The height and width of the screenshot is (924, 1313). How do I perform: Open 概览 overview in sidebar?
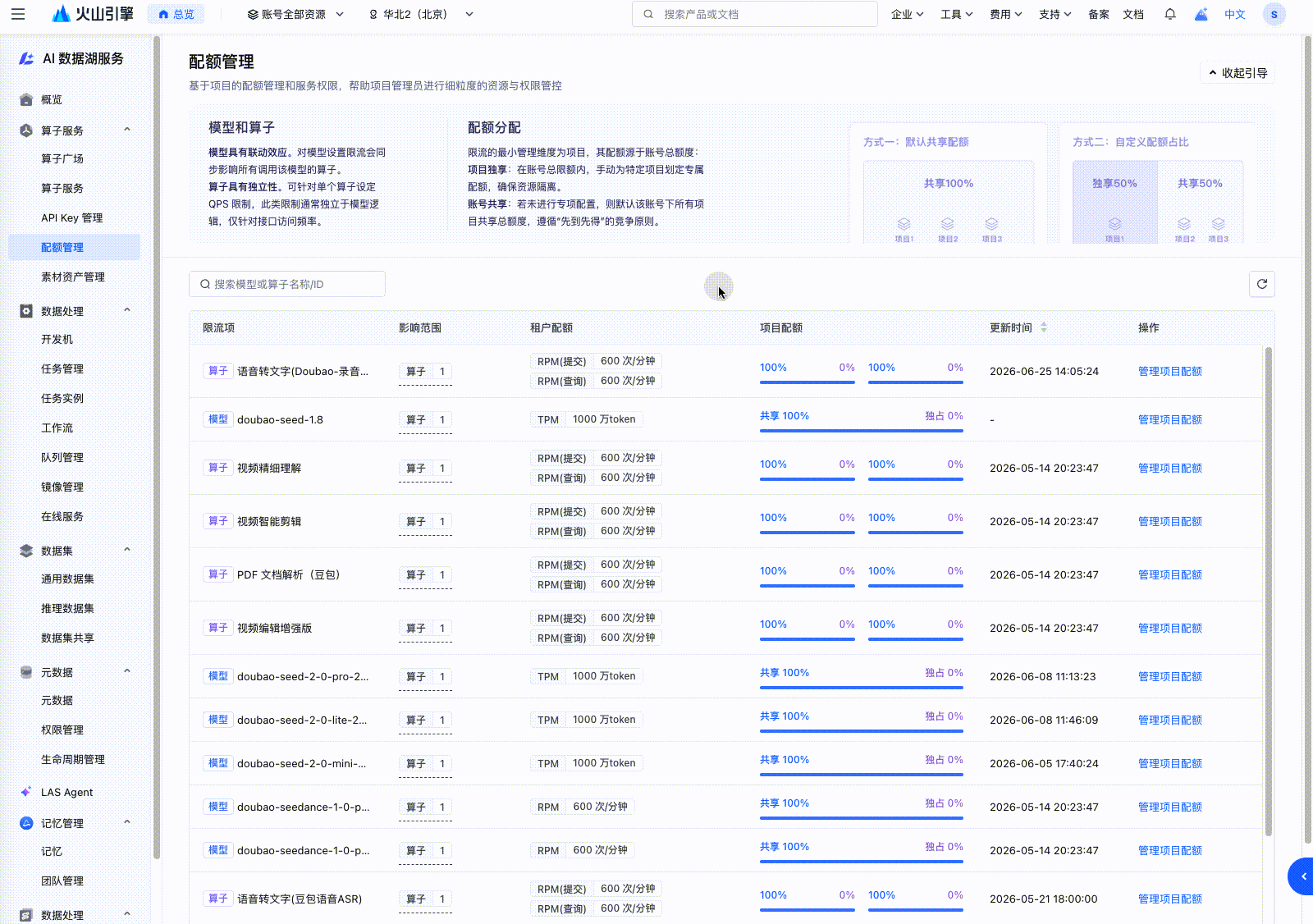[x=52, y=99]
